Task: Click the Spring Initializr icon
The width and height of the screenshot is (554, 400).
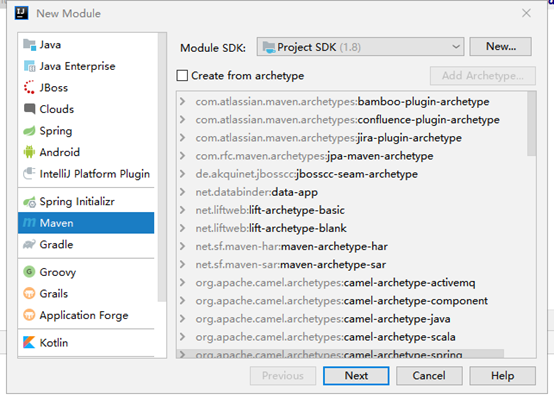Action: [x=29, y=202]
